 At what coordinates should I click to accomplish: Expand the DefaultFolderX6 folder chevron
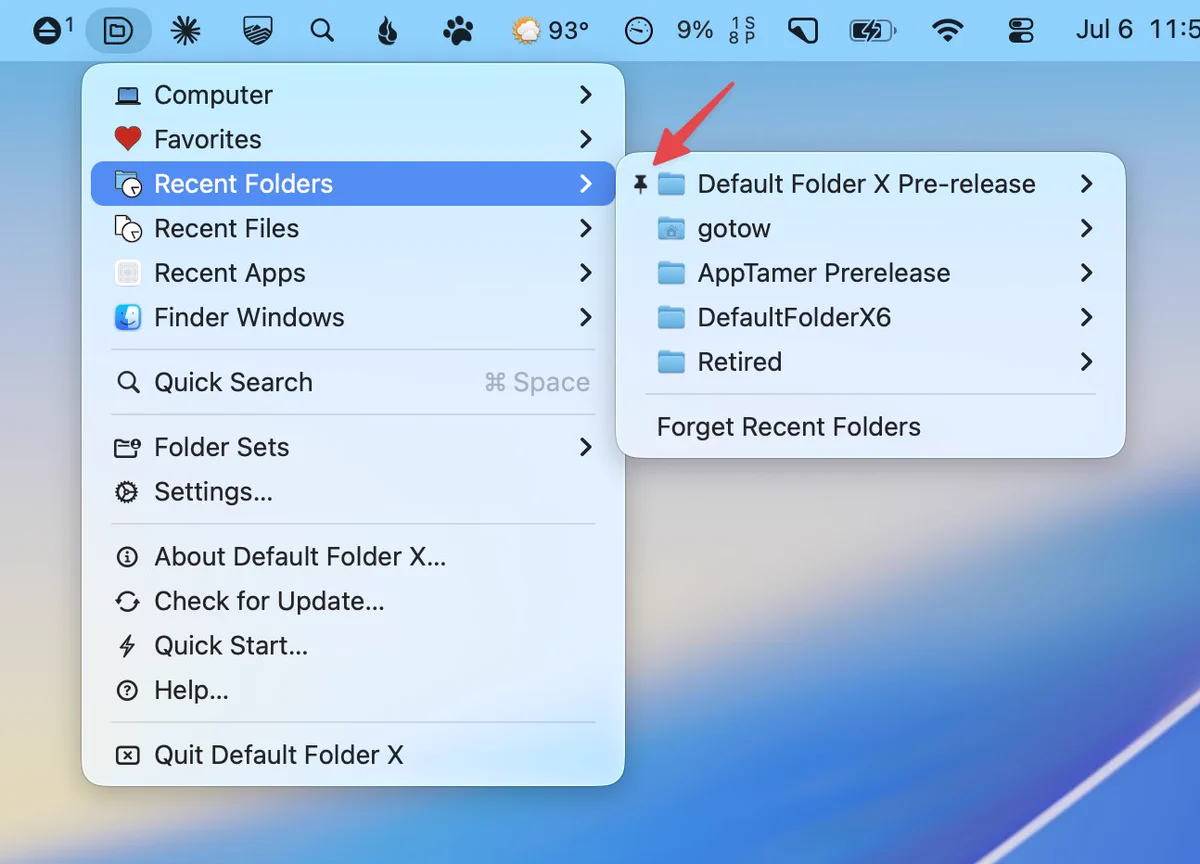(x=1087, y=317)
